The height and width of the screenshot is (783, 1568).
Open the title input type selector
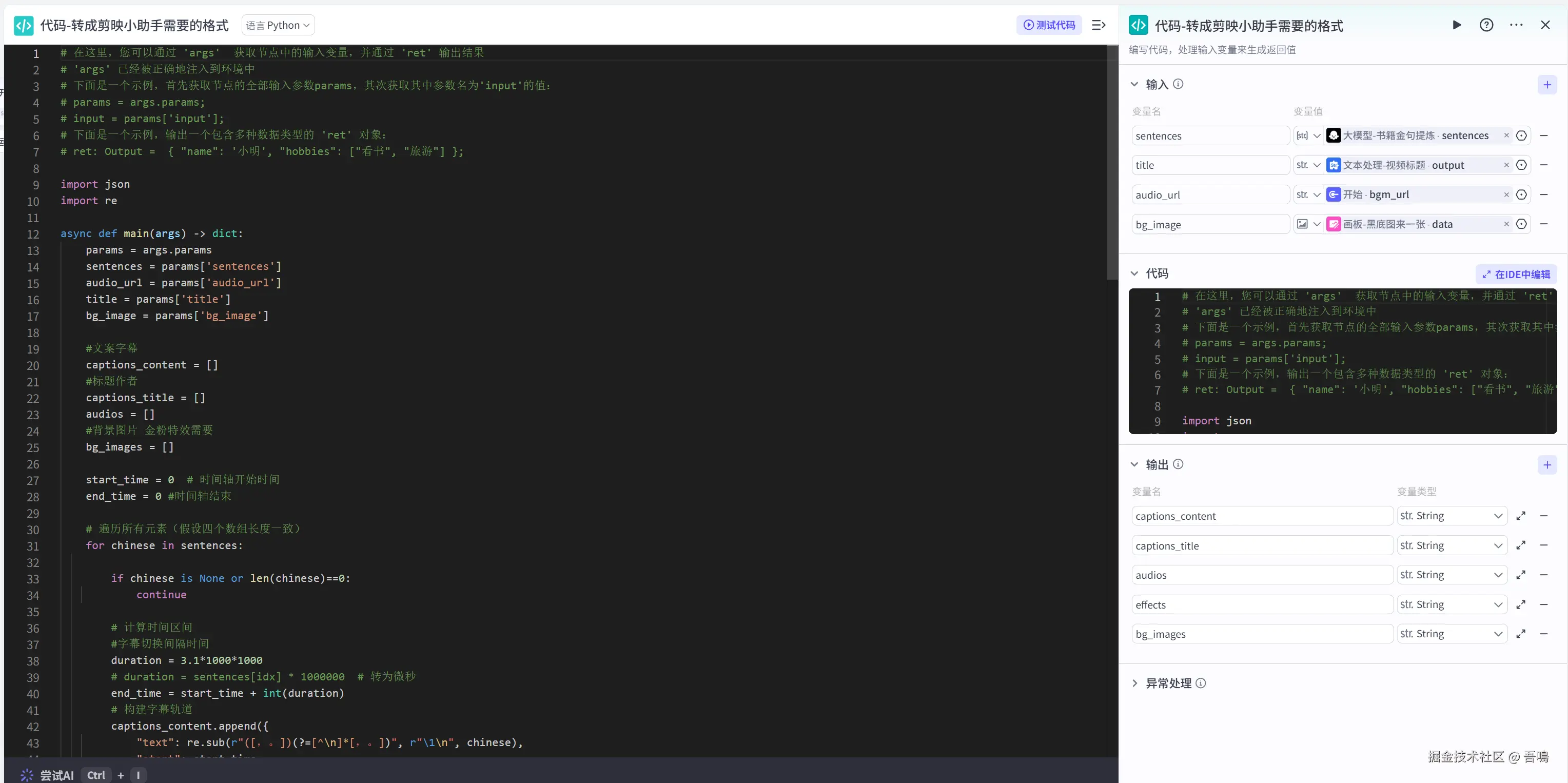tap(1307, 165)
